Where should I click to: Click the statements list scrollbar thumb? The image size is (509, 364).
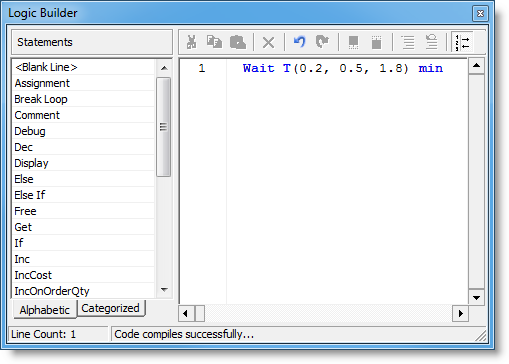click(x=163, y=127)
